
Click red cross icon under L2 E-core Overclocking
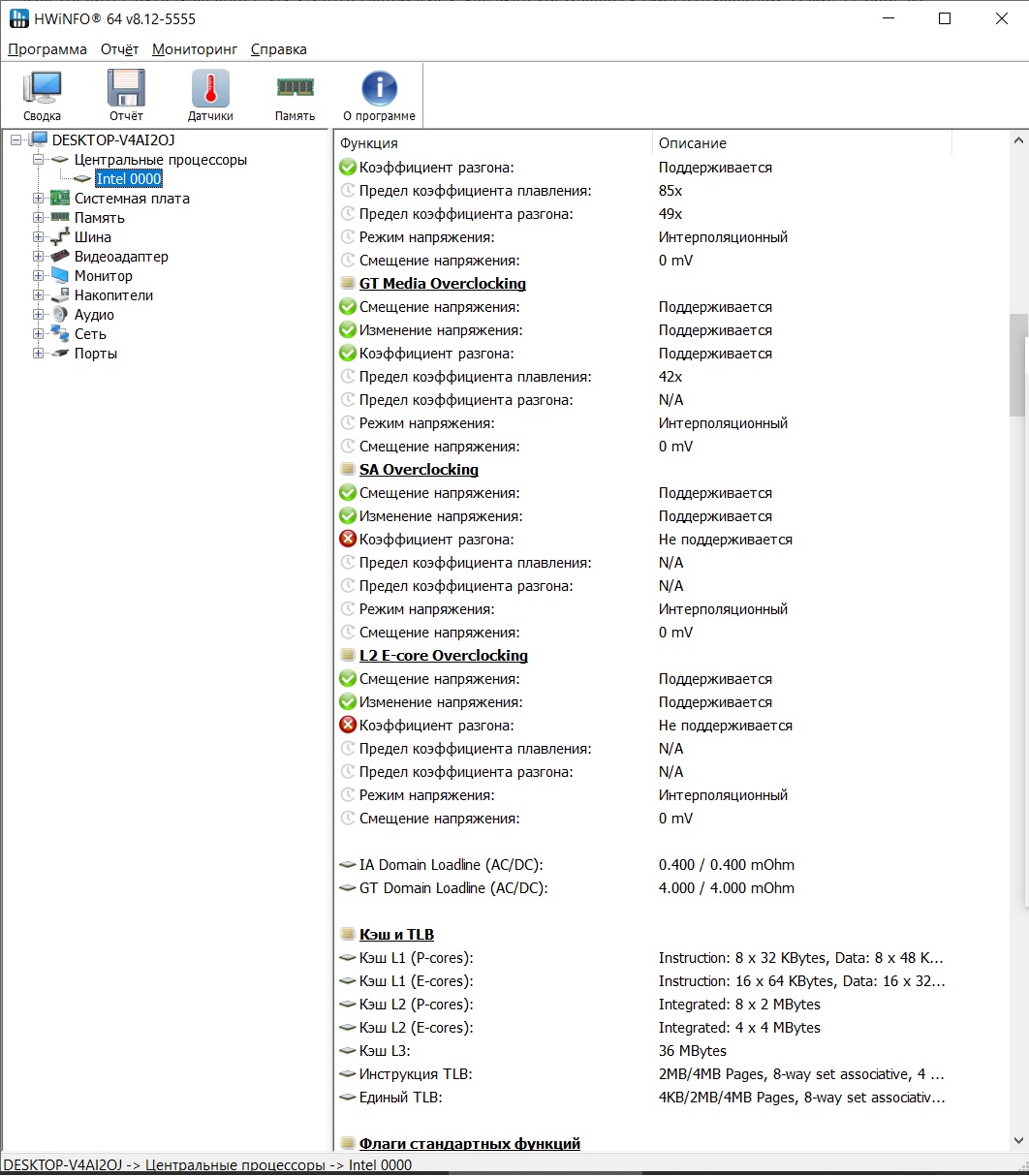(348, 726)
